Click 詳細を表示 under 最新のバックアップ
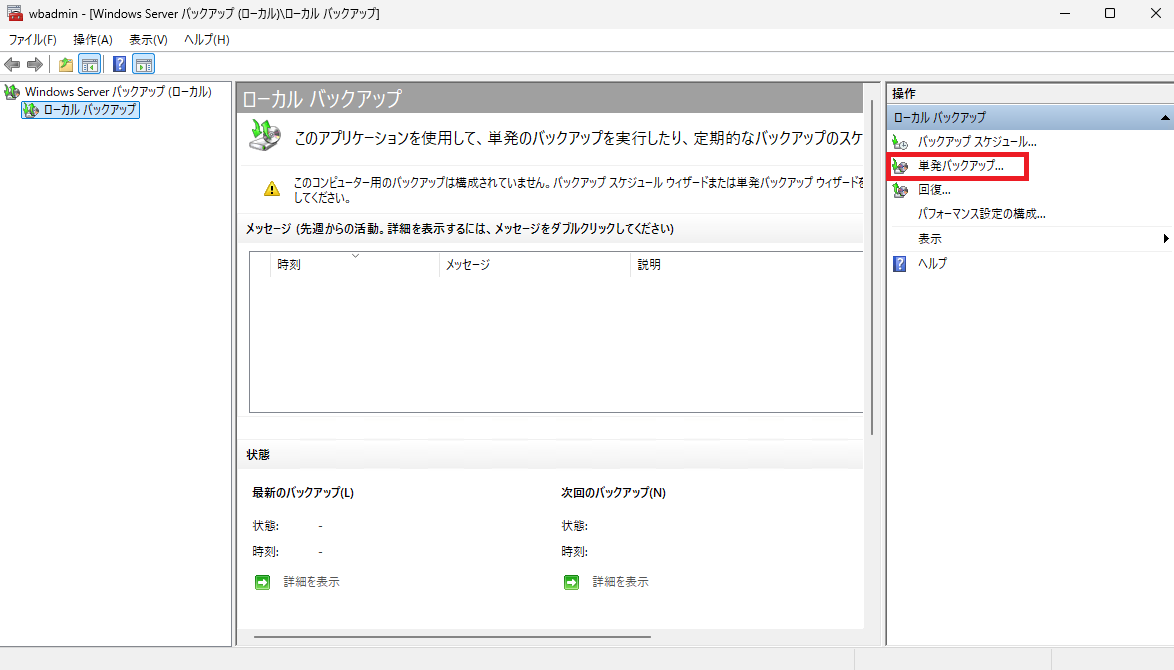Viewport: 1174px width, 670px height. click(311, 582)
